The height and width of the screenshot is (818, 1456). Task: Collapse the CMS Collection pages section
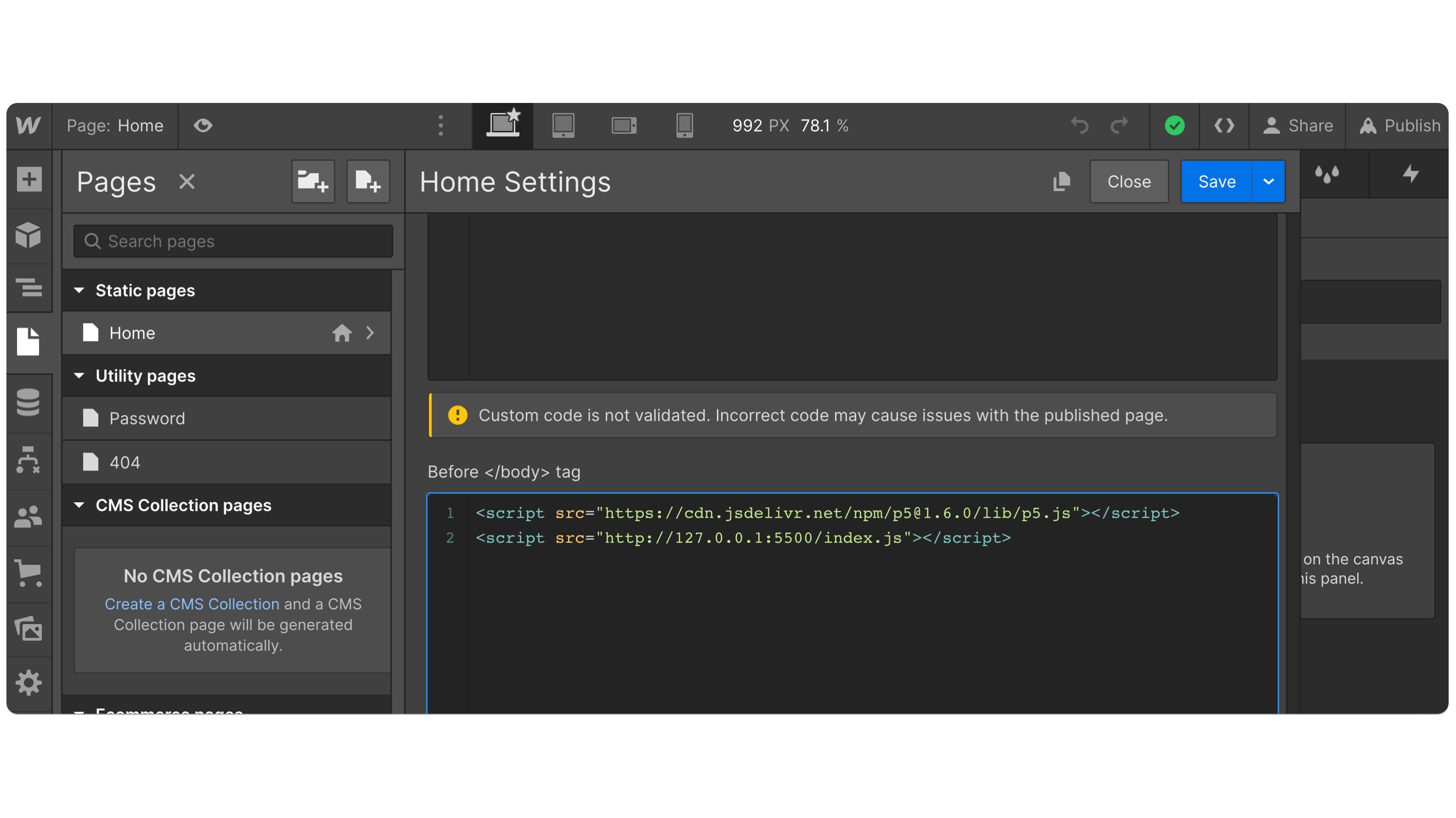tap(79, 505)
